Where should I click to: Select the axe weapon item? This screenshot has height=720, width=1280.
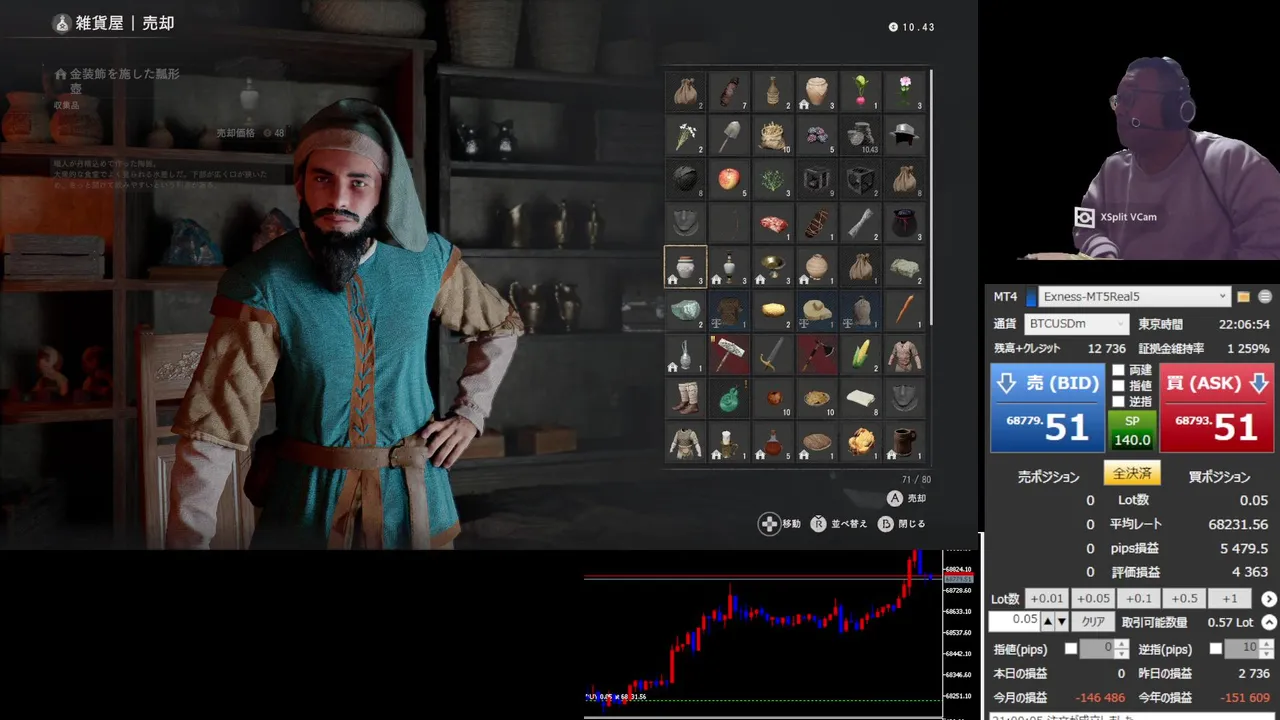click(817, 355)
